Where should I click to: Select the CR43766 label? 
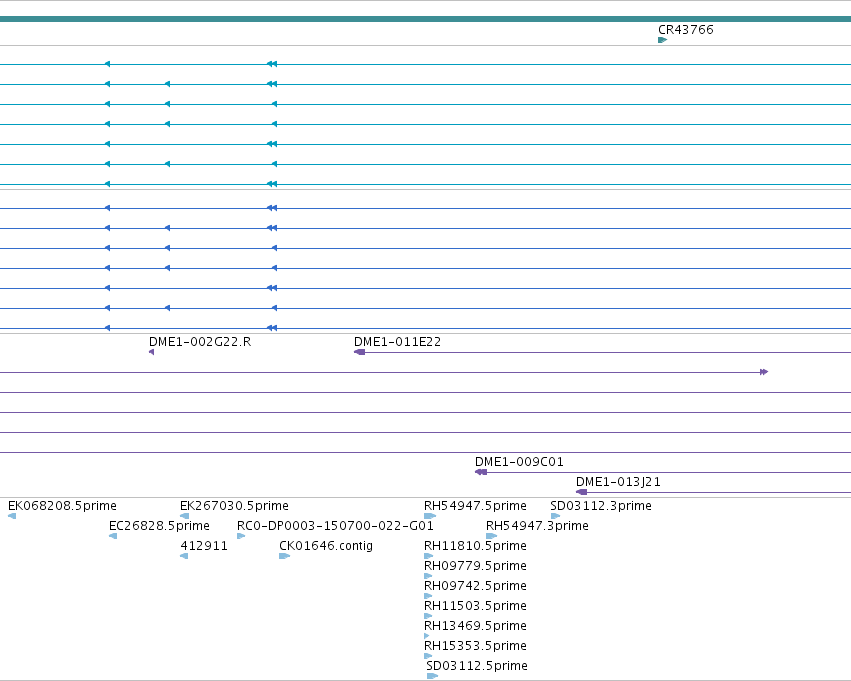[685, 30]
